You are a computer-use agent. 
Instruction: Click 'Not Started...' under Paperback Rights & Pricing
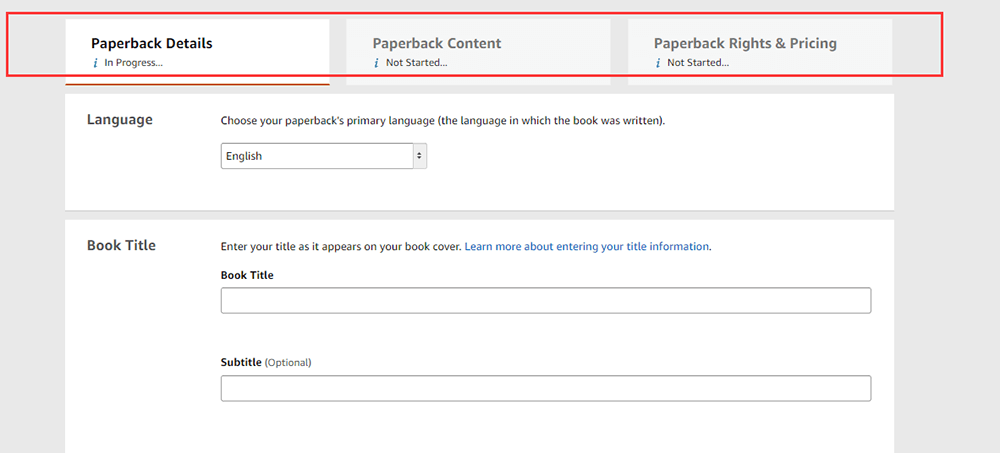(x=698, y=63)
